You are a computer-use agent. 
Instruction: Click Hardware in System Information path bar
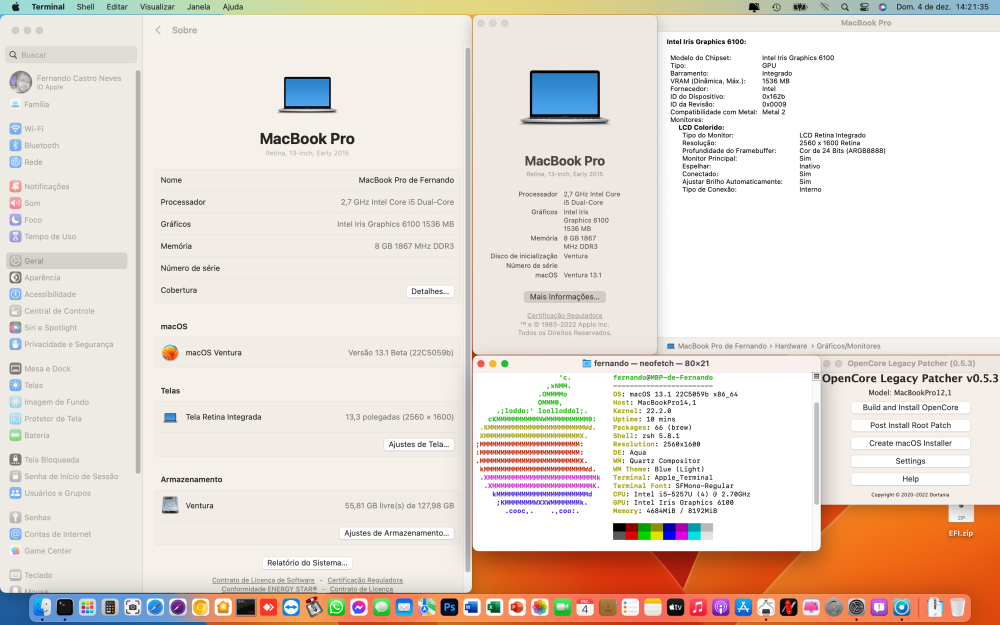(x=791, y=346)
